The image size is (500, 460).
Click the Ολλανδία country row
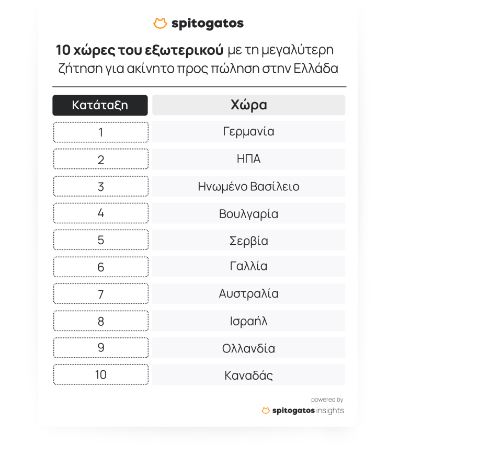(x=249, y=348)
